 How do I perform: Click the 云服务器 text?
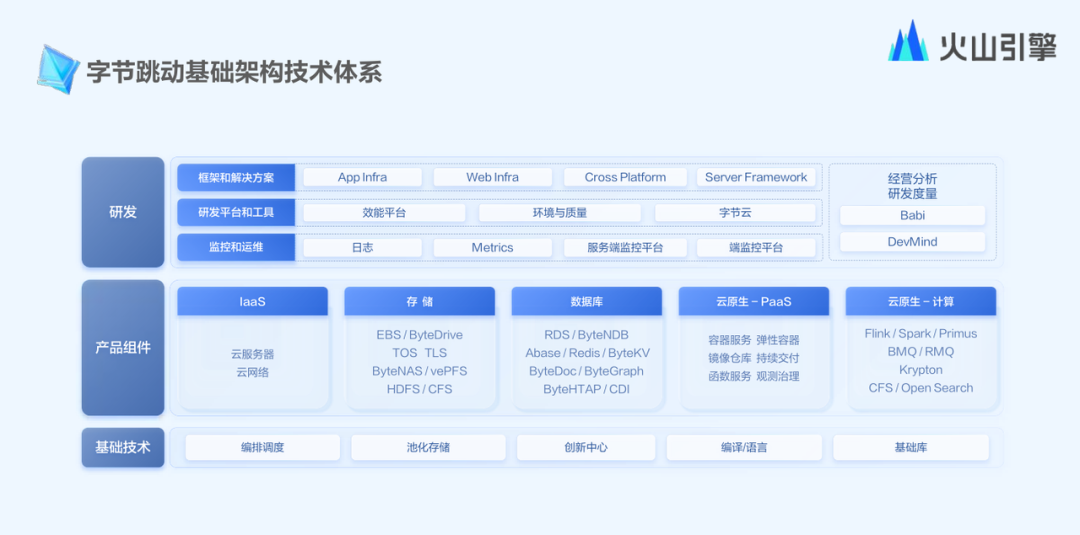click(253, 355)
